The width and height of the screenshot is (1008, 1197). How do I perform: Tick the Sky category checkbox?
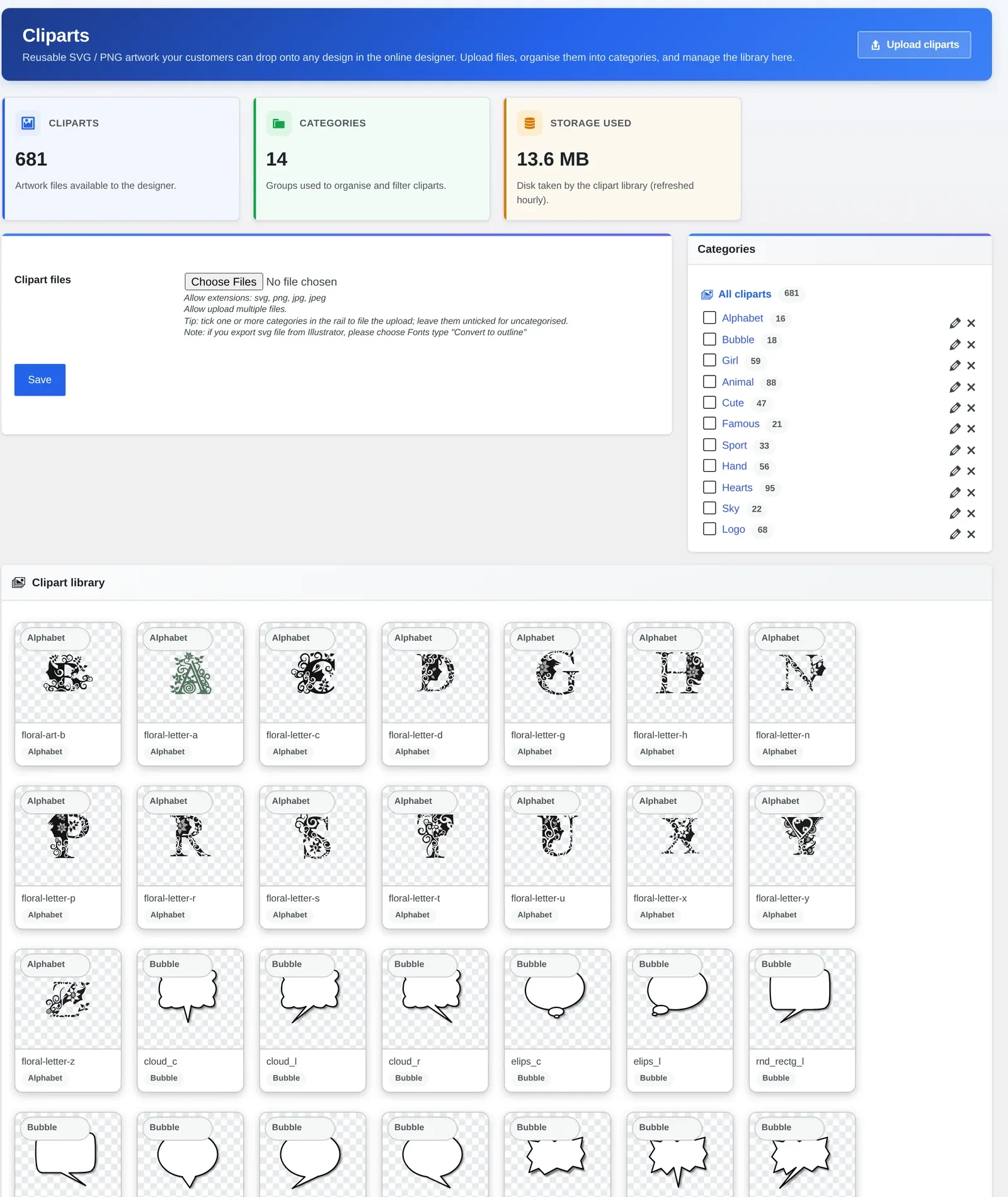tap(709, 508)
